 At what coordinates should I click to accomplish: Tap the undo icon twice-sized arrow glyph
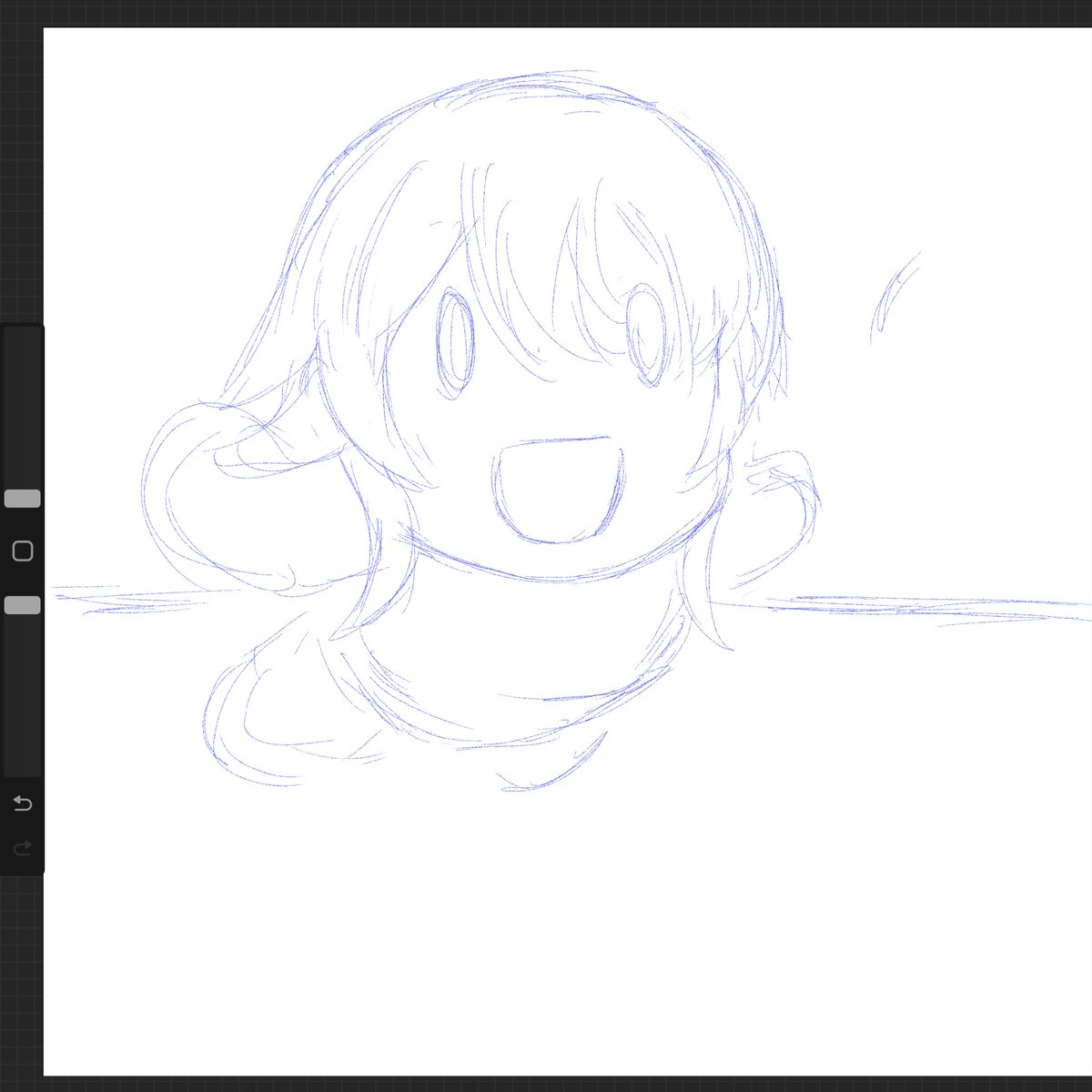coord(23,804)
